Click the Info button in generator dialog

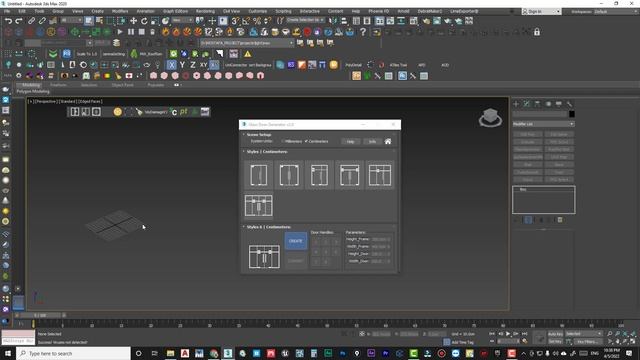pyautogui.click(x=372, y=142)
